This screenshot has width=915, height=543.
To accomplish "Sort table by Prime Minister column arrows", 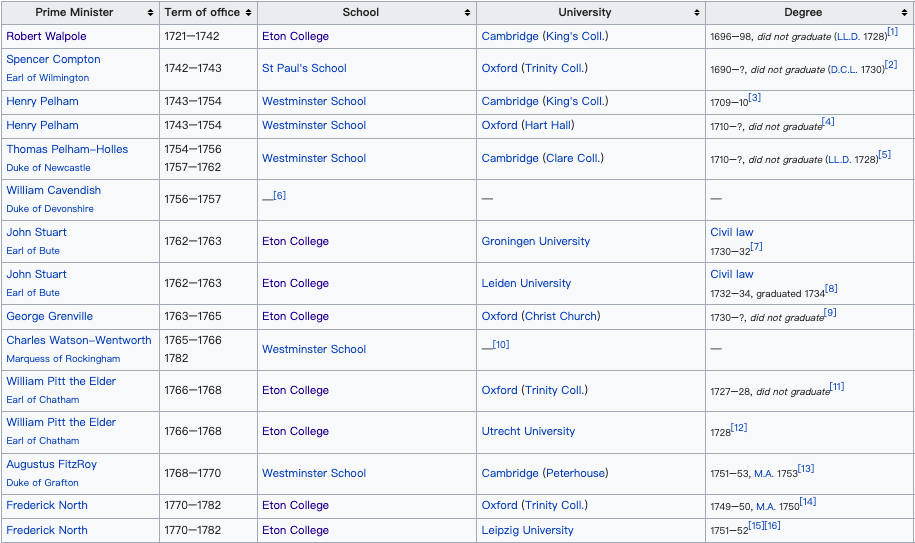I will 151,12.
